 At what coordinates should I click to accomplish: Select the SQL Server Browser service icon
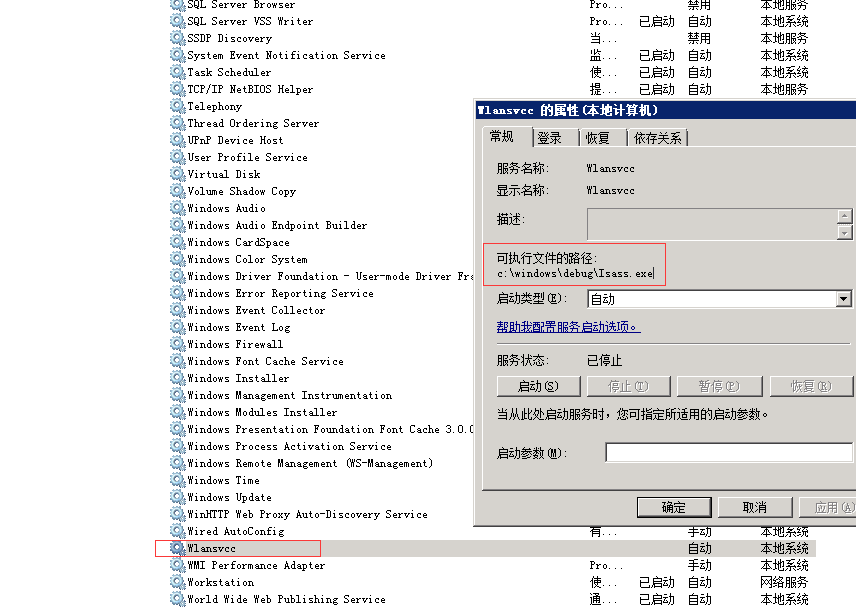click(178, 5)
